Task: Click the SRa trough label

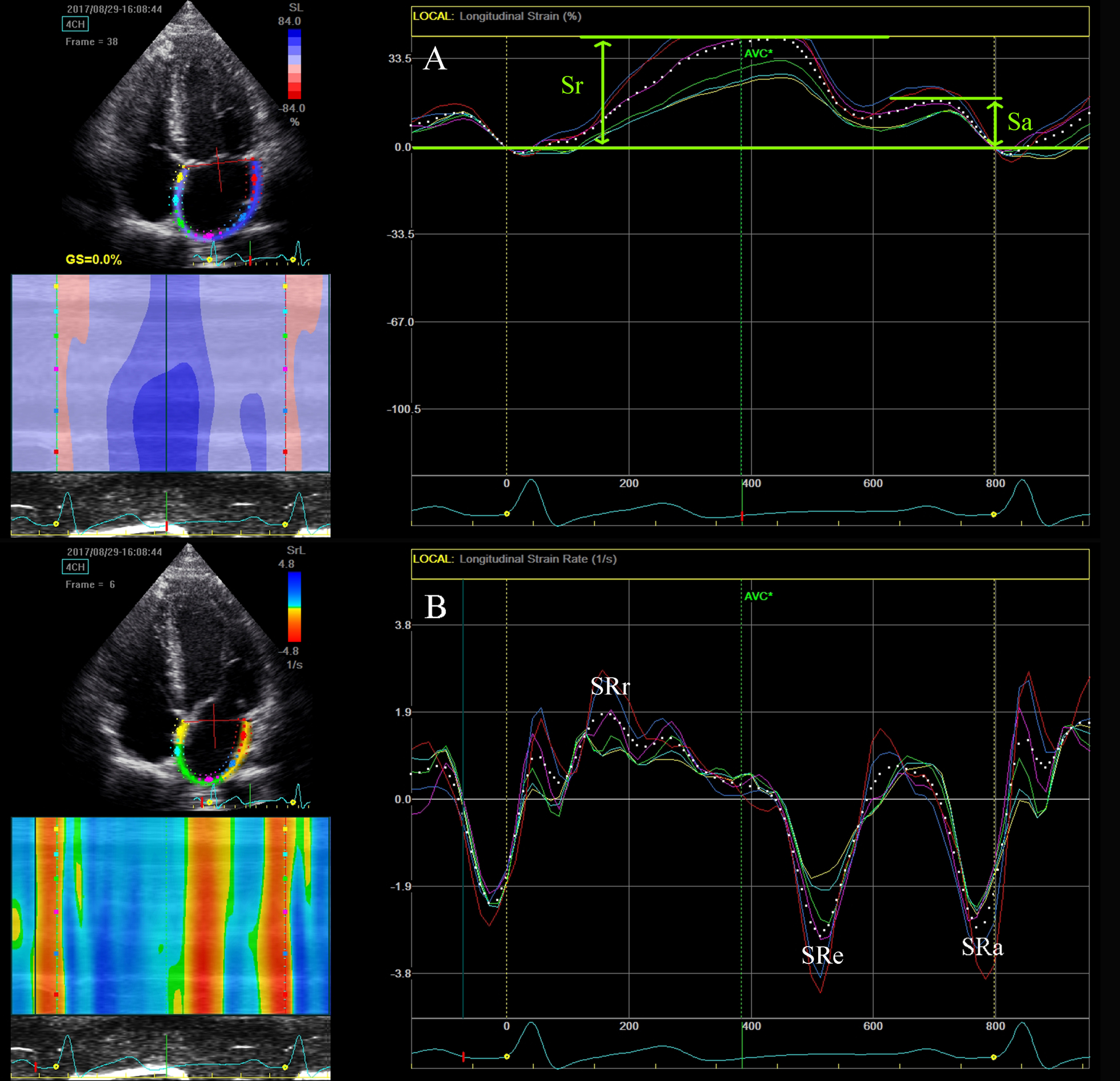Action: click(982, 947)
